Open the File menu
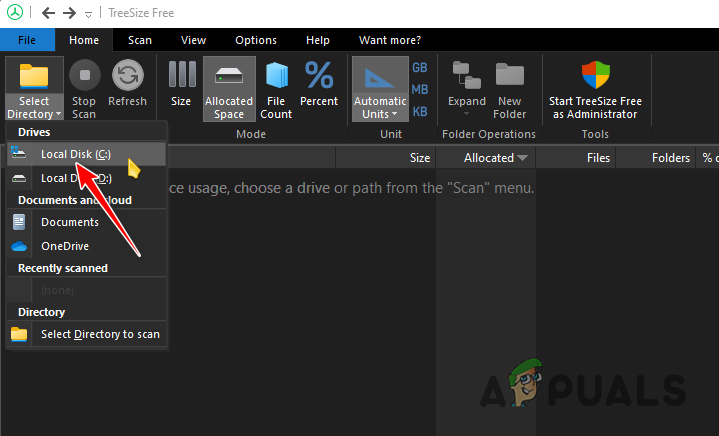This screenshot has height=436, width=719. coord(27,40)
